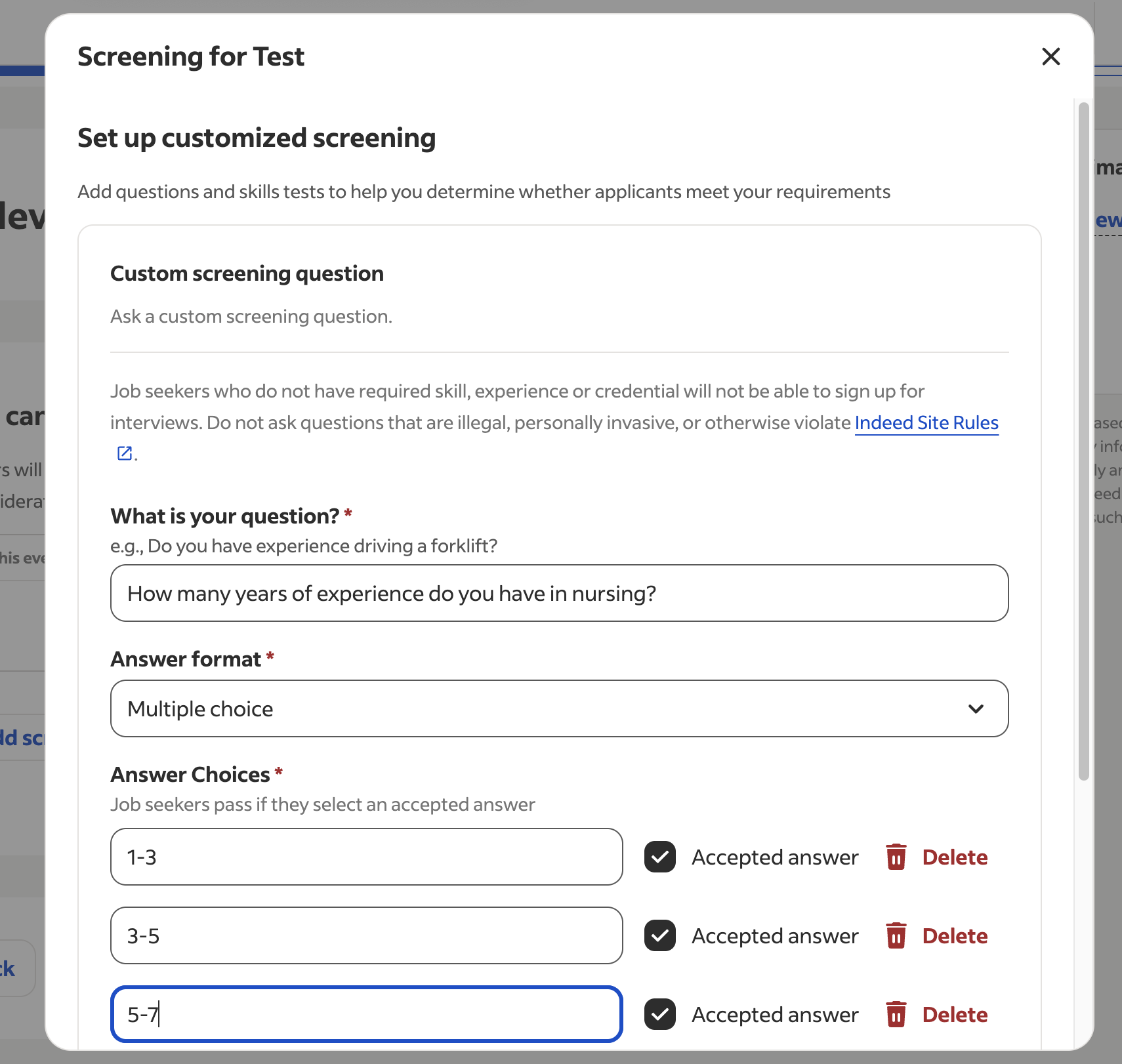Screen dimensions: 1122x1064
Task: Remove answer choice "3-5" via trash icon
Action: pyautogui.click(x=896, y=936)
